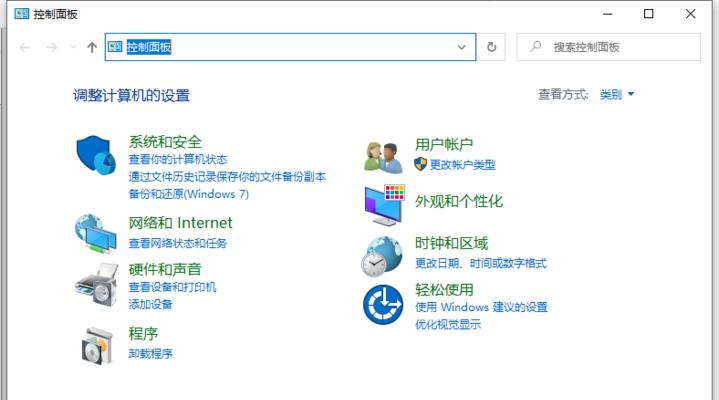Refresh the control panel view
Screen dimensions: 719x400
[491, 47]
